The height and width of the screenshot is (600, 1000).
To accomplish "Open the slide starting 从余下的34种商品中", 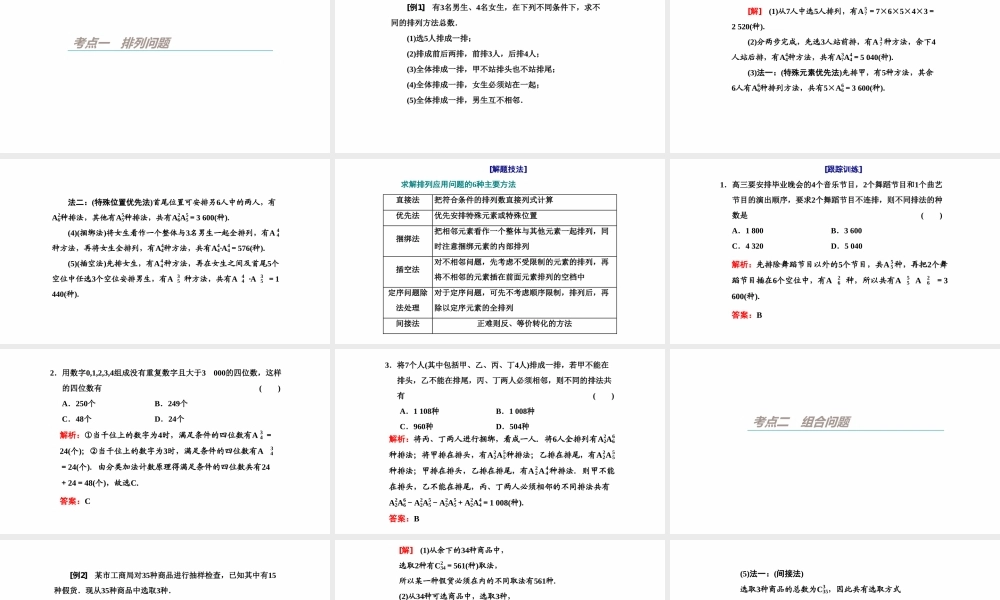I will (x=499, y=570).
